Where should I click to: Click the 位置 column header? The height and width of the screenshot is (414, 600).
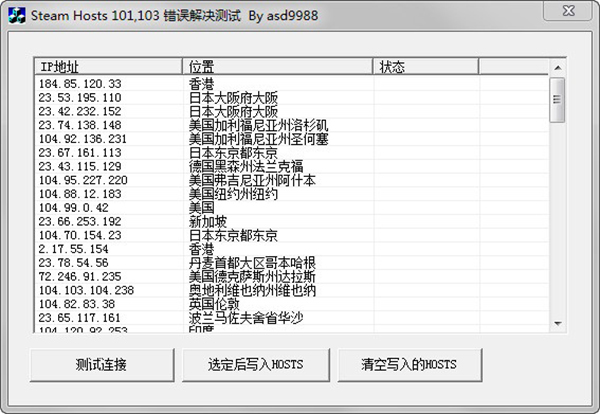[277, 67]
